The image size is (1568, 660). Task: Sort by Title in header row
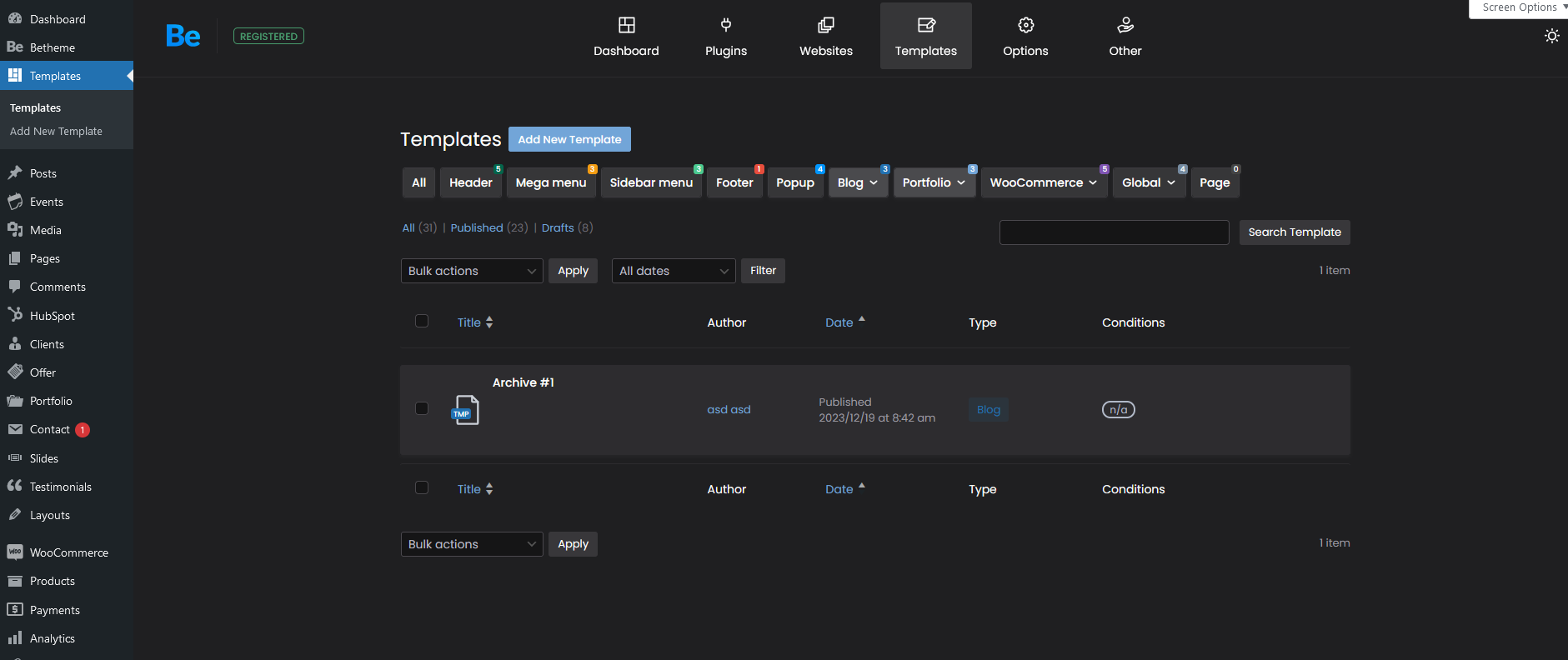475,322
